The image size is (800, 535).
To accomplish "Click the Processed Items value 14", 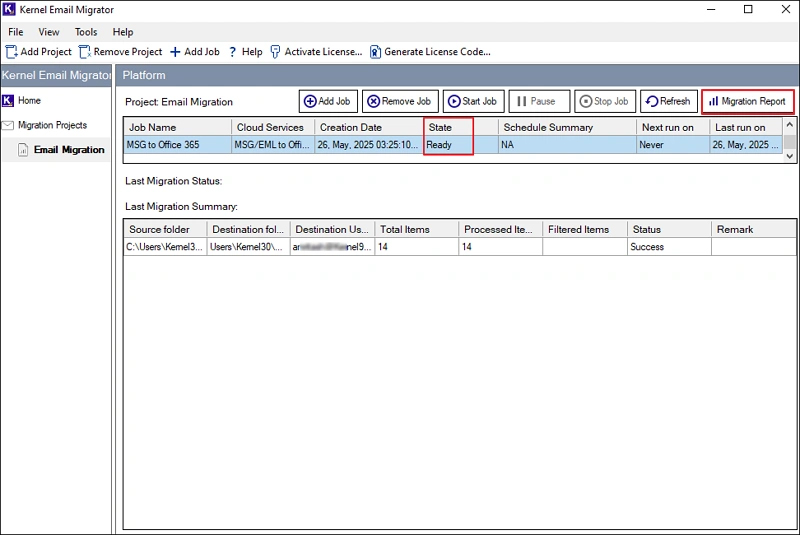I will (x=501, y=247).
